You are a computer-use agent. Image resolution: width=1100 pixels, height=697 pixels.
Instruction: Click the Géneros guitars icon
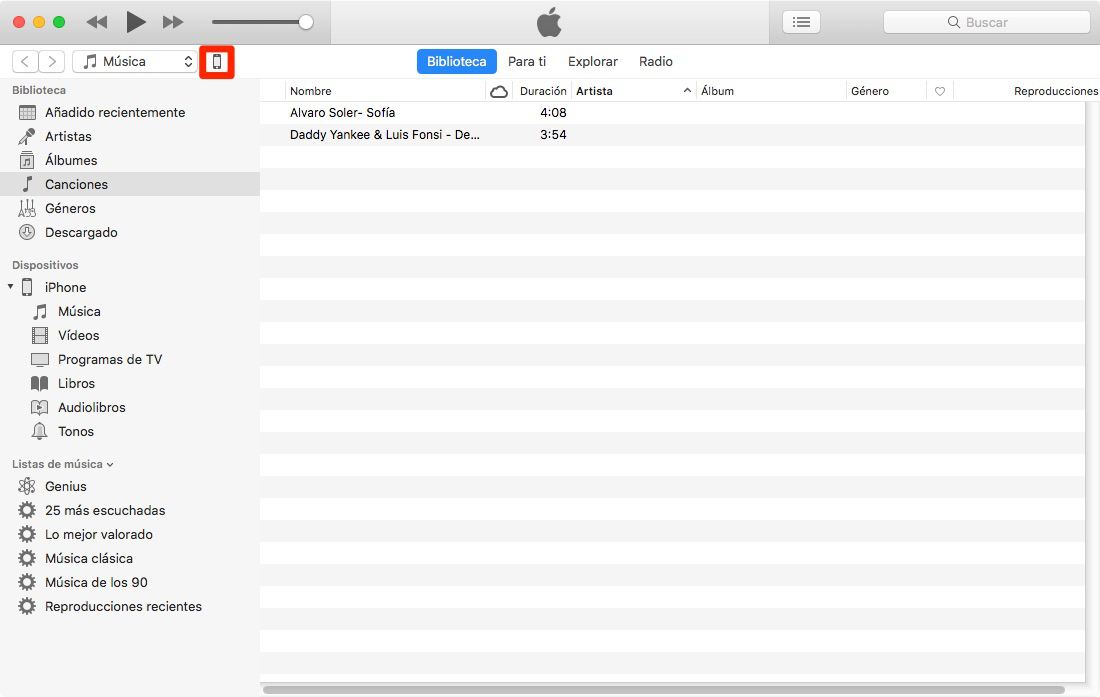pyautogui.click(x=27, y=208)
